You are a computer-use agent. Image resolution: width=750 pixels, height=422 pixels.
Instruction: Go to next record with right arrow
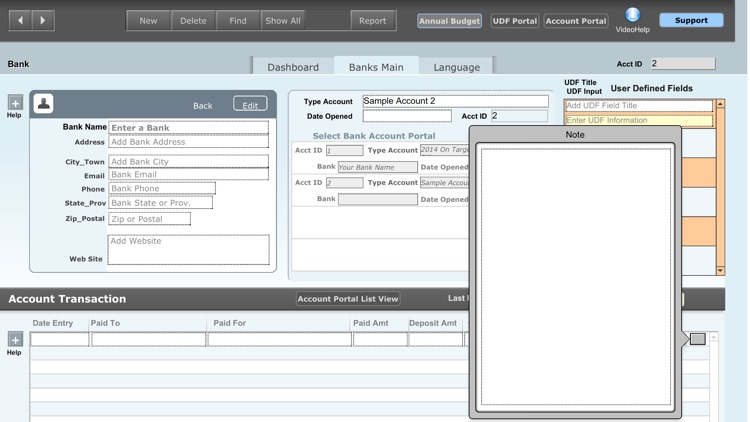pos(43,21)
